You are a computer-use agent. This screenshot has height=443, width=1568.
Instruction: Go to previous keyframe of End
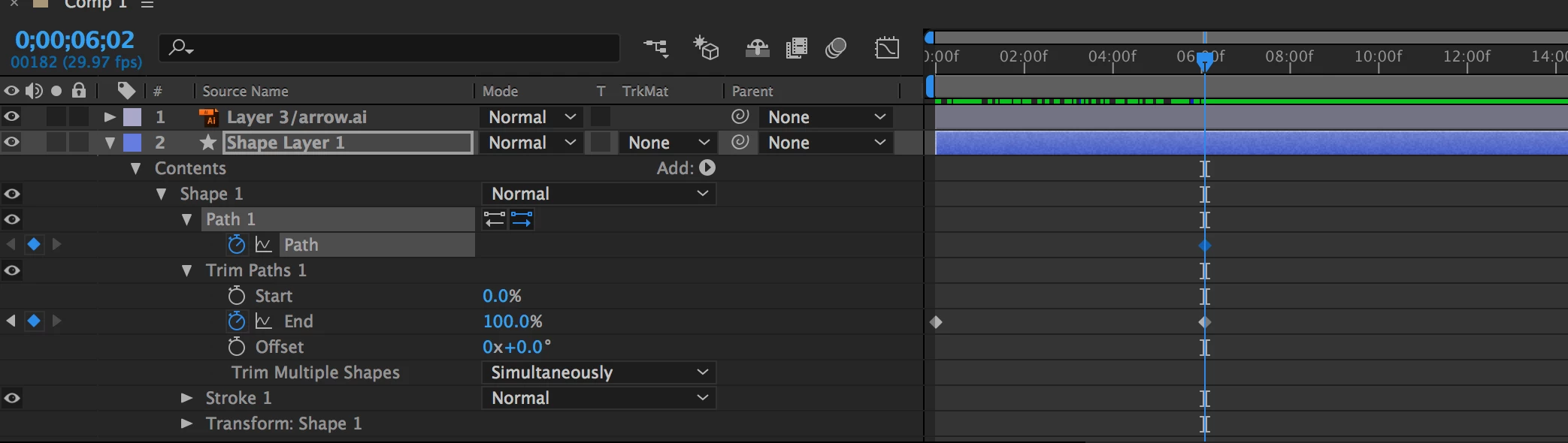(11, 321)
